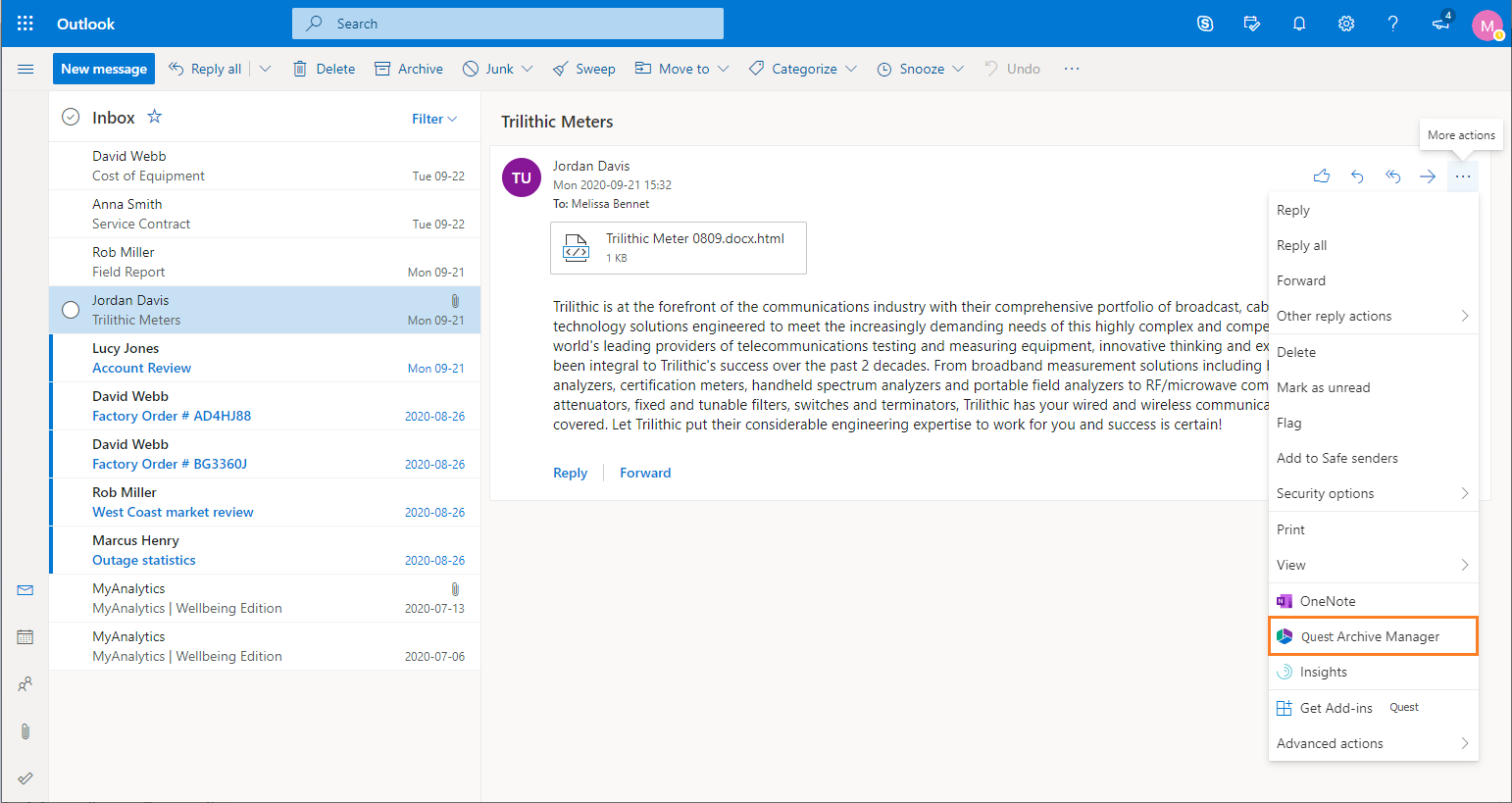The width and height of the screenshot is (1512, 803).
Task: Click the Forward link below the message
Action: 645,473
